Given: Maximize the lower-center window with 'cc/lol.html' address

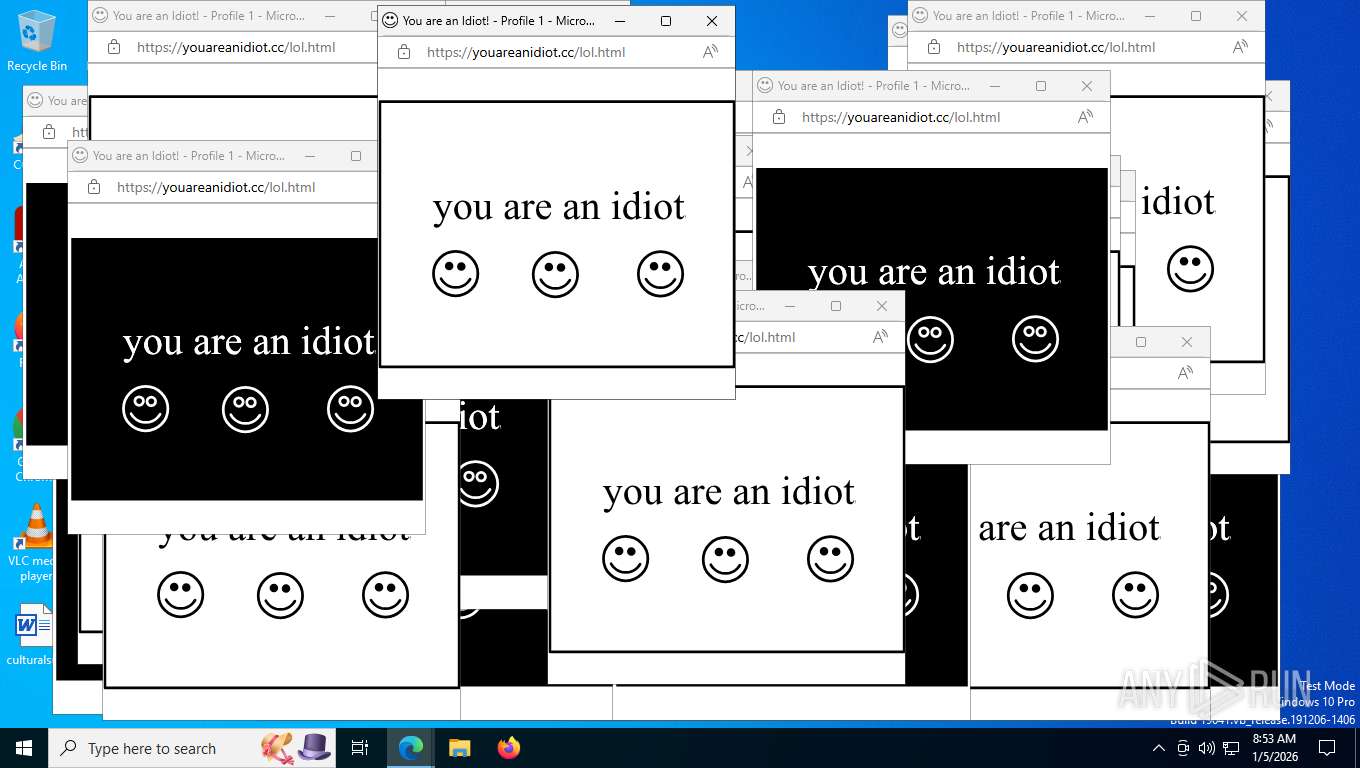Looking at the screenshot, I should (836, 306).
